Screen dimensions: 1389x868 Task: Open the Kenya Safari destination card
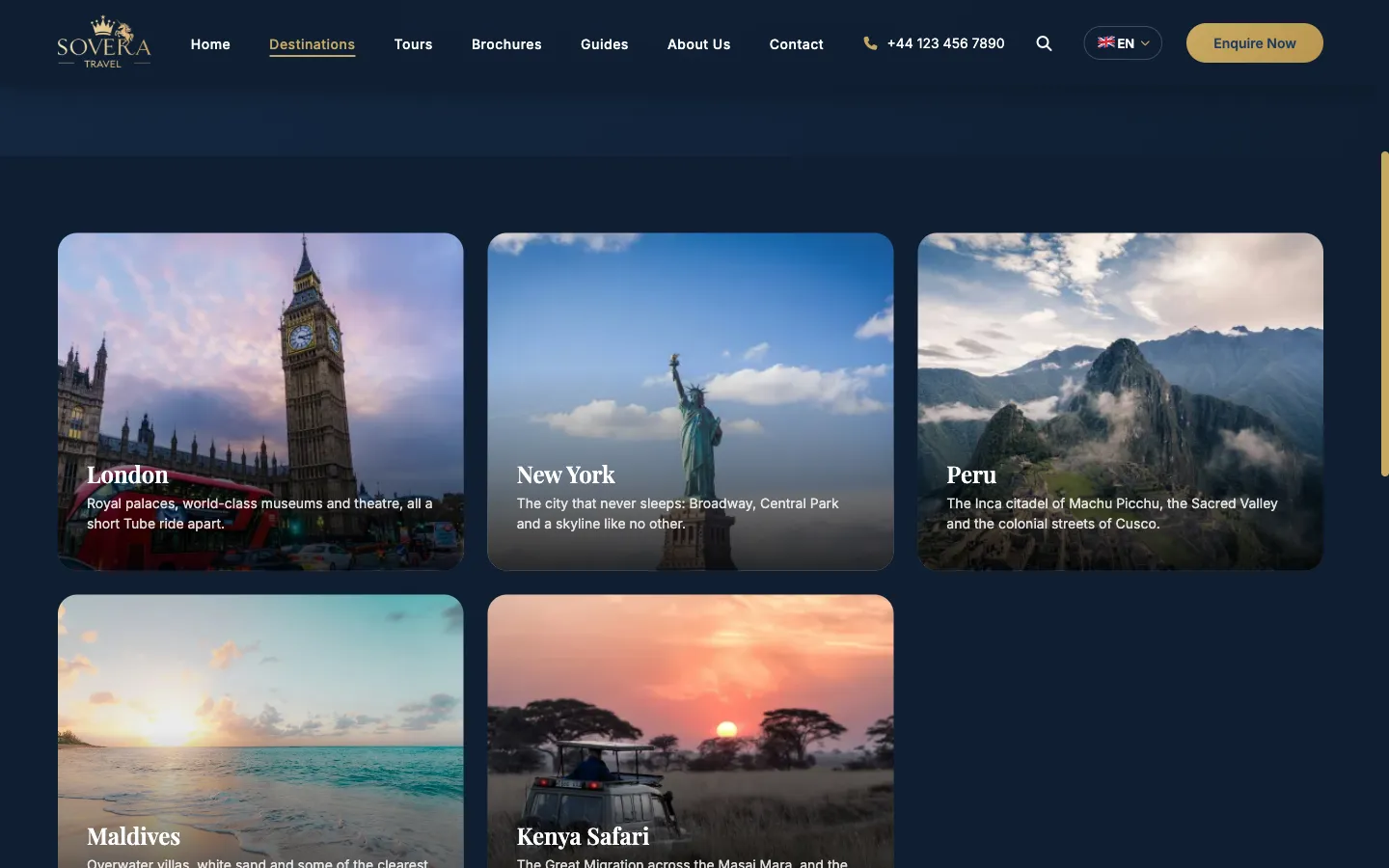691,731
